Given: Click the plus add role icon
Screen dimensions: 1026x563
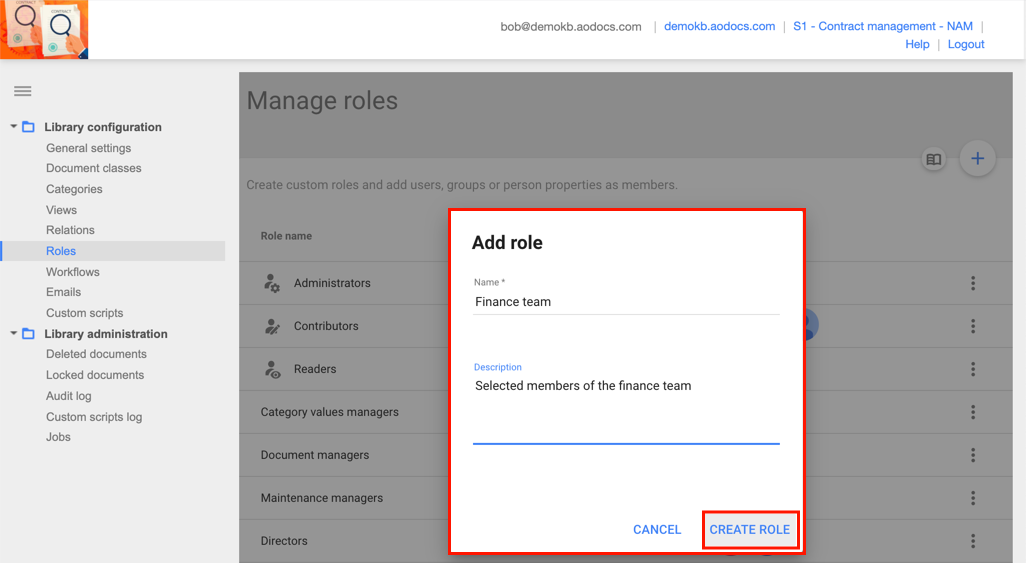Looking at the screenshot, I should tap(977, 158).
